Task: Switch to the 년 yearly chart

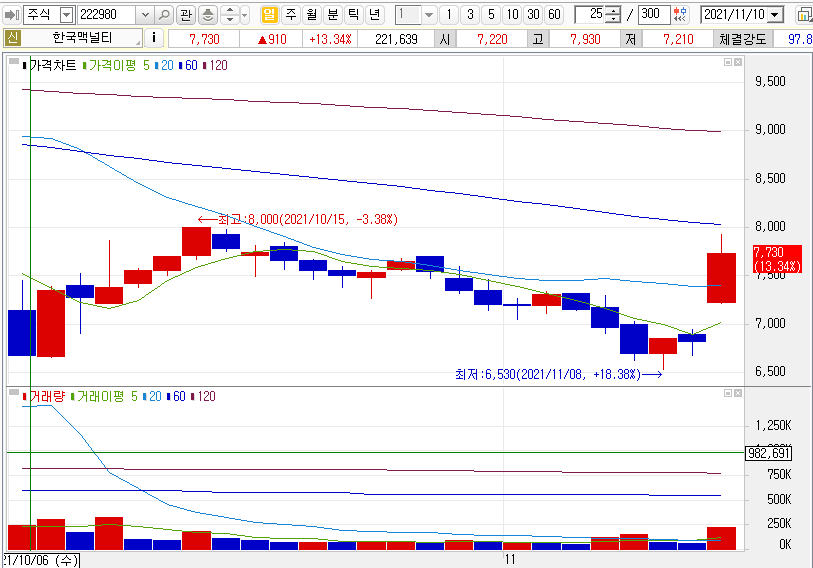Action: tap(374, 15)
